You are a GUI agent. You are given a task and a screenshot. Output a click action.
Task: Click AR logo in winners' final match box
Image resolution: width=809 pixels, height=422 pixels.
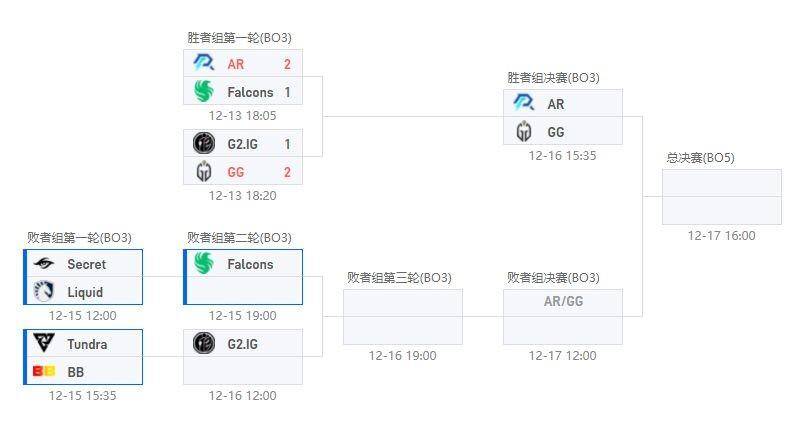[x=523, y=104]
